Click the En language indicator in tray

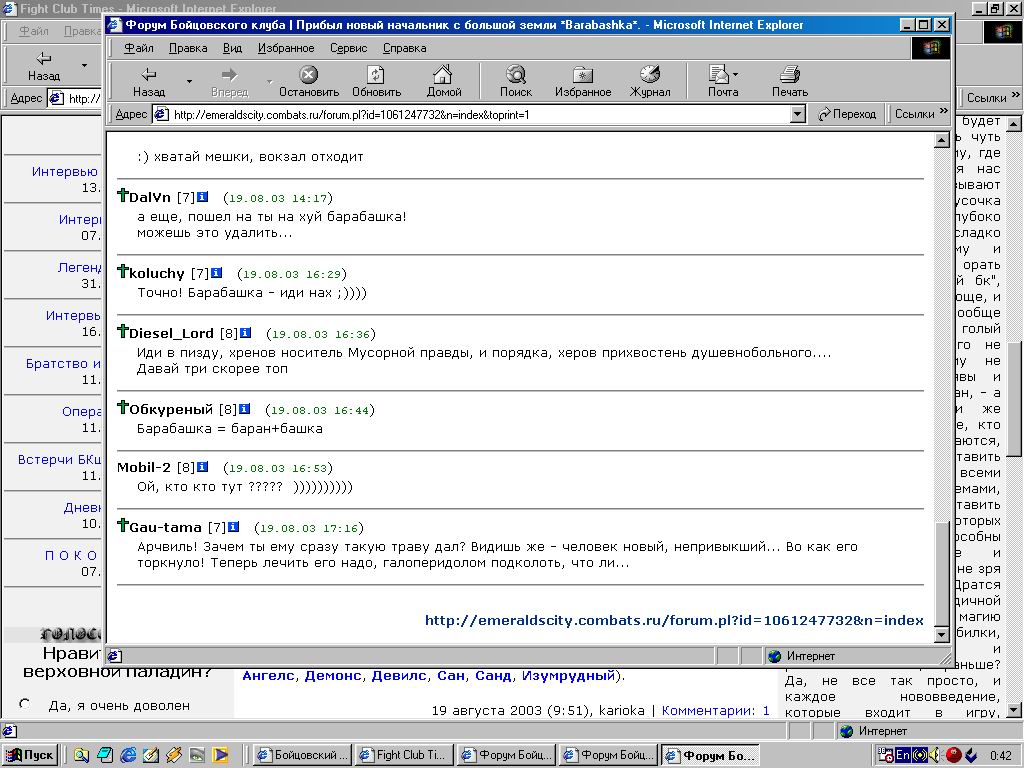click(903, 755)
